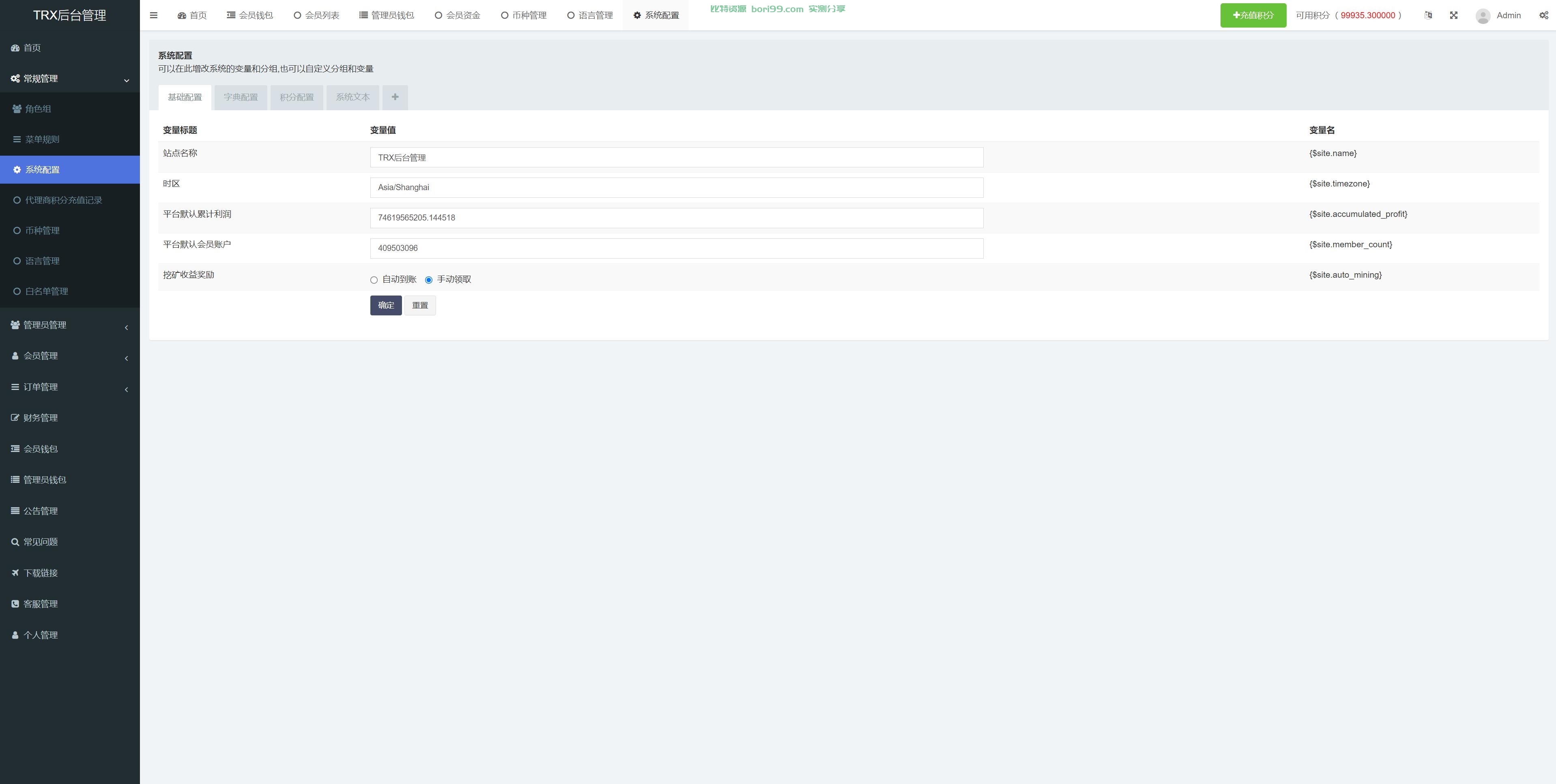This screenshot has width=1556, height=784.
Task: Click the users icon next to 角色组
Action: [17, 109]
